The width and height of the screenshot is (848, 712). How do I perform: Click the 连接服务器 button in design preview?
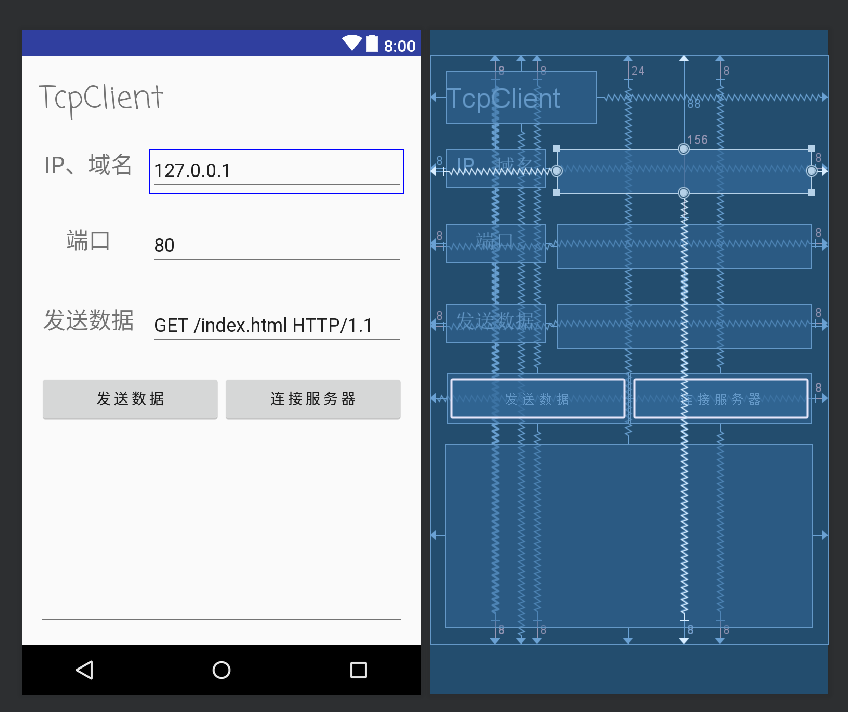(x=313, y=399)
